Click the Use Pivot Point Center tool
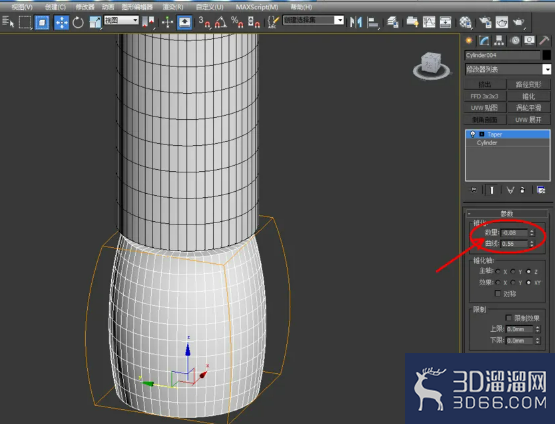 149,22
